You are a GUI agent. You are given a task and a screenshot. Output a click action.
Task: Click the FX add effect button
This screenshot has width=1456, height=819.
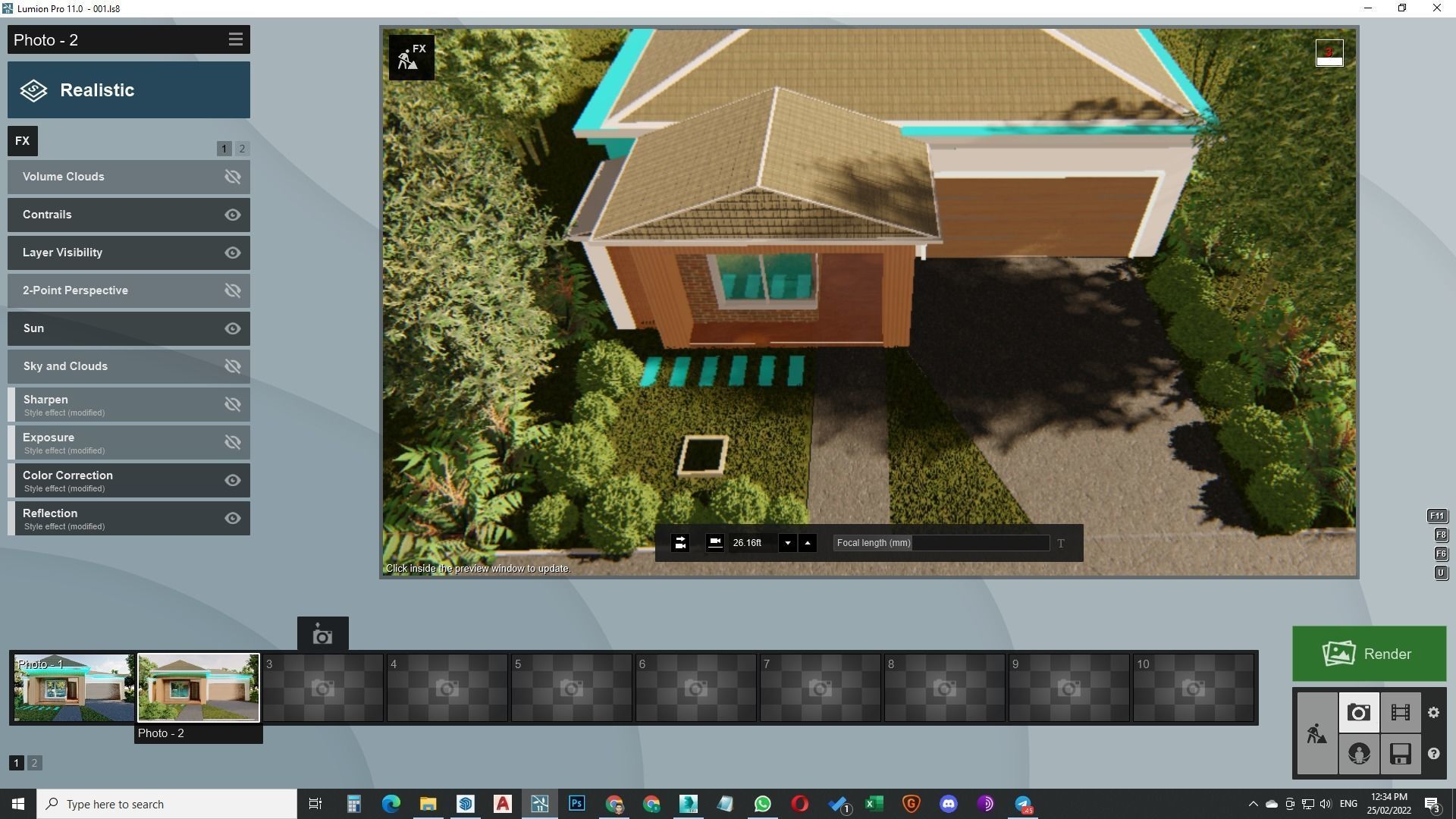[x=23, y=141]
